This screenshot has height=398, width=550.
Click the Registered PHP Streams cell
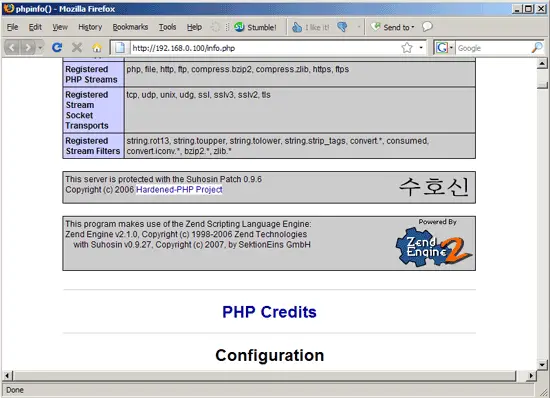(93, 74)
